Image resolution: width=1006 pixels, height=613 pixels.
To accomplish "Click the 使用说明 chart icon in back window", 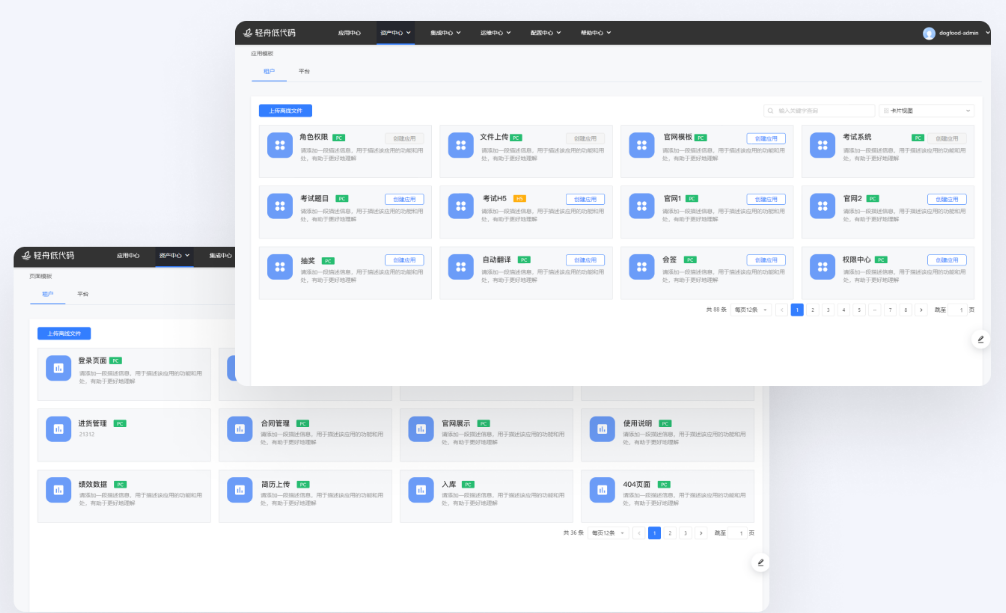I will tap(602, 429).
